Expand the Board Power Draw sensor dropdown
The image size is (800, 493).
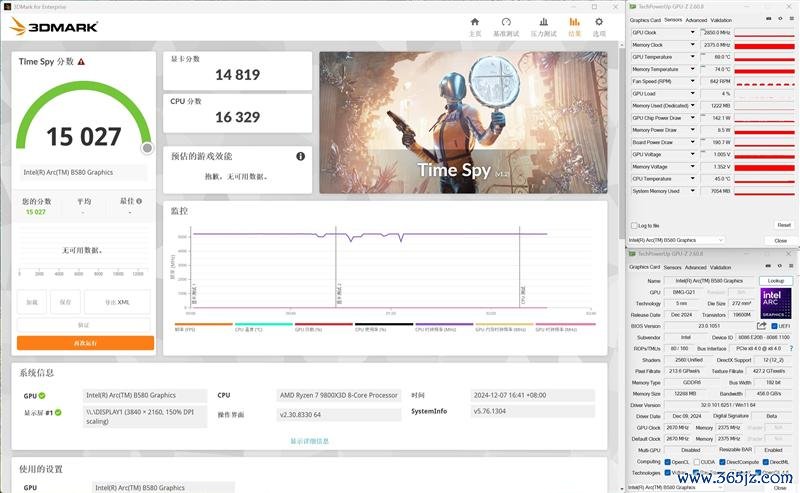tap(692, 142)
